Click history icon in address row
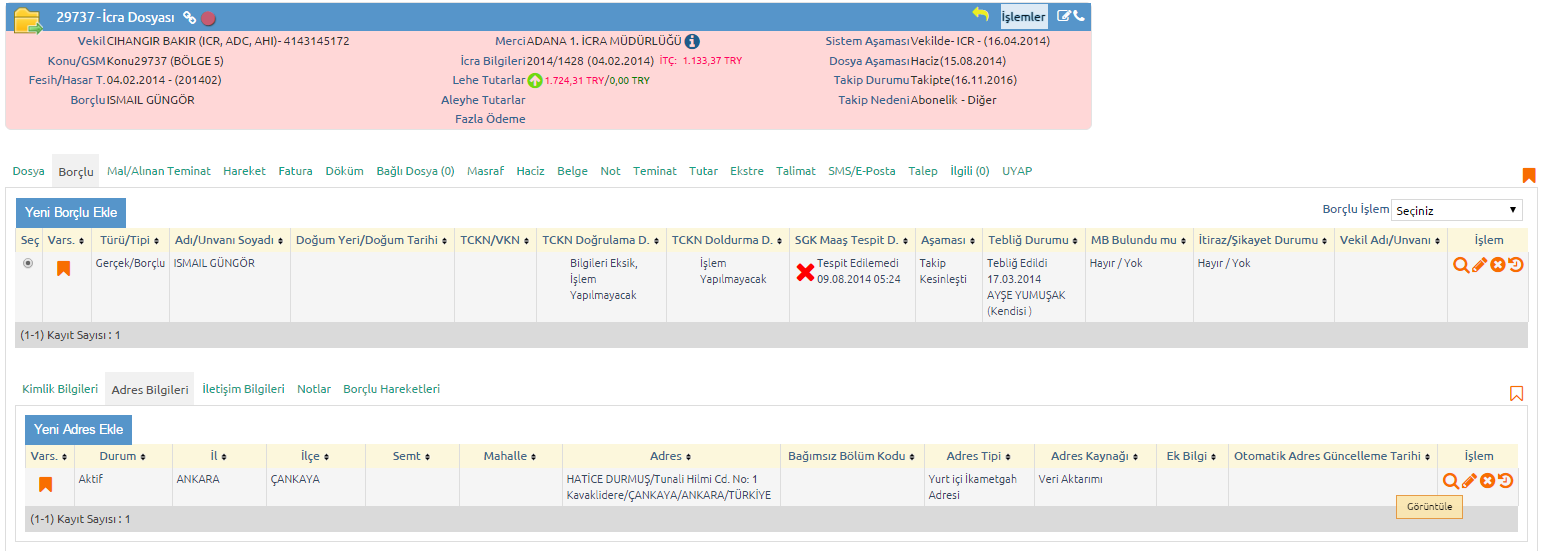 pos(1506,481)
